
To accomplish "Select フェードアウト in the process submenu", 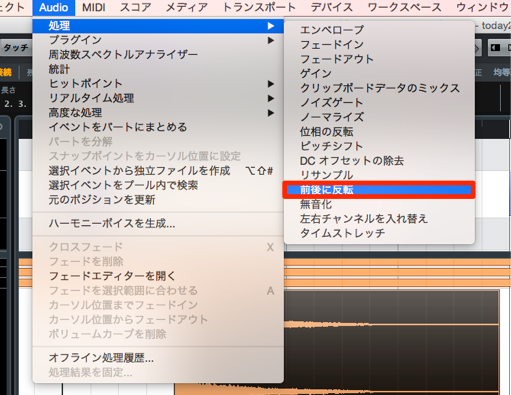I will [x=379, y=59].
